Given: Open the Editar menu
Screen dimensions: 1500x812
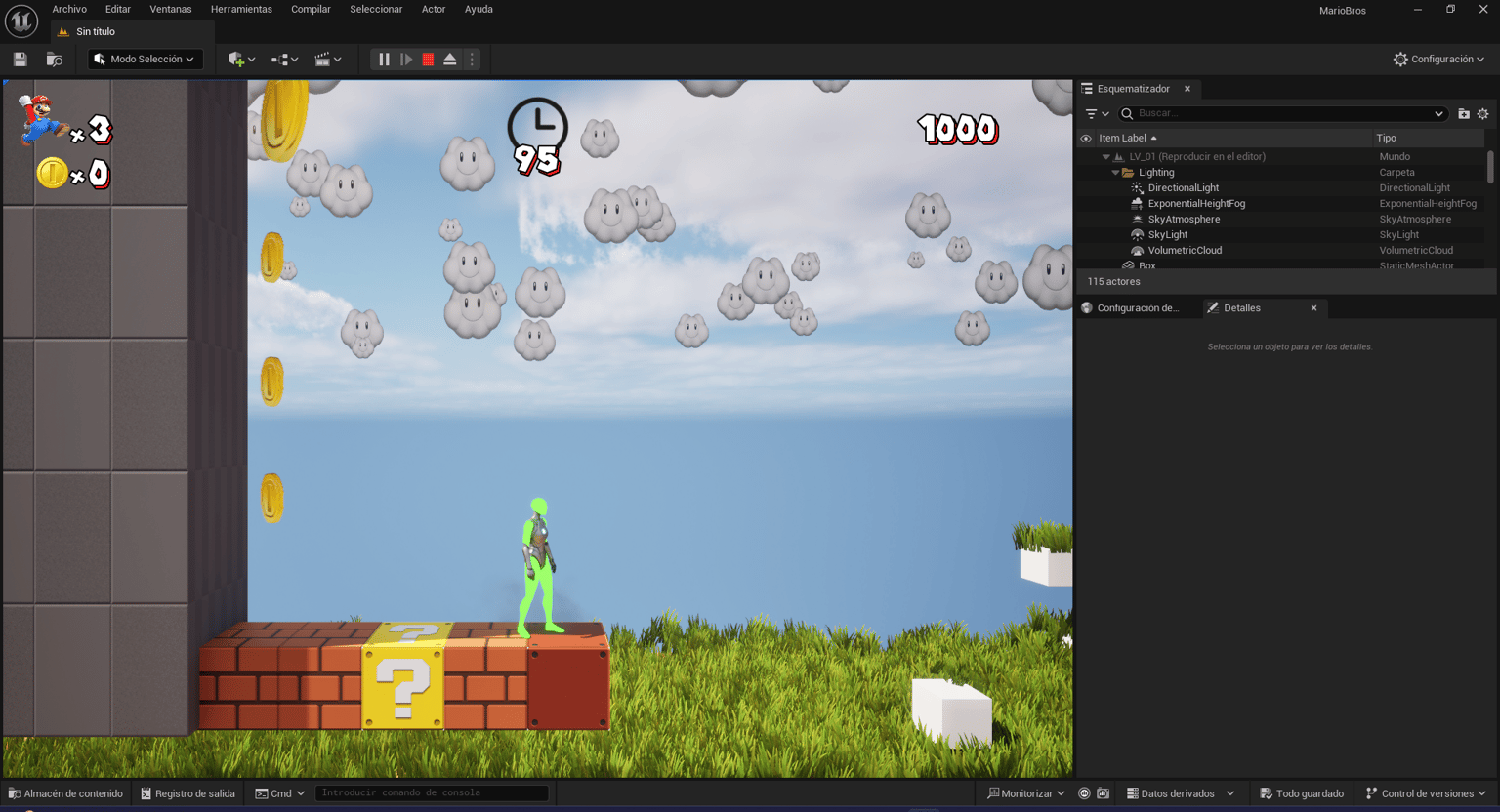Looking at the screenshot, I should pos(118,9).
